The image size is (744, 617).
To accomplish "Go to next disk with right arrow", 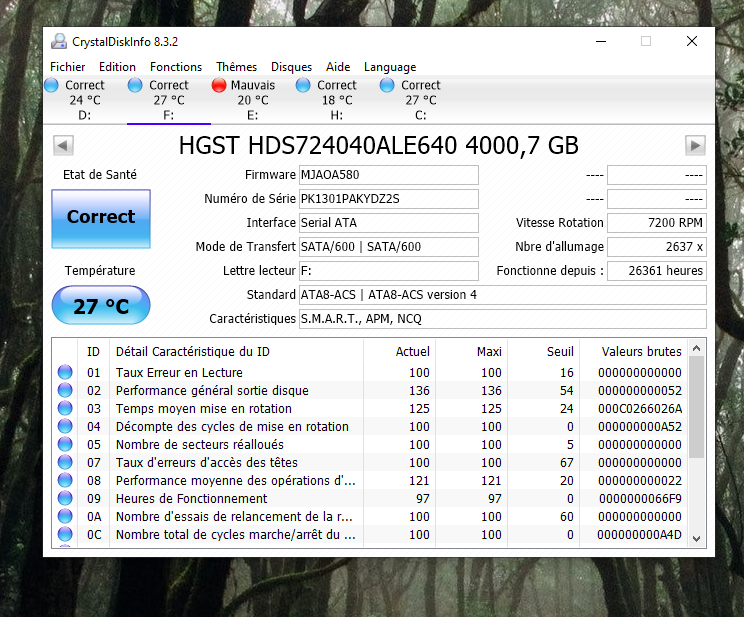I will tap(695, 145).
